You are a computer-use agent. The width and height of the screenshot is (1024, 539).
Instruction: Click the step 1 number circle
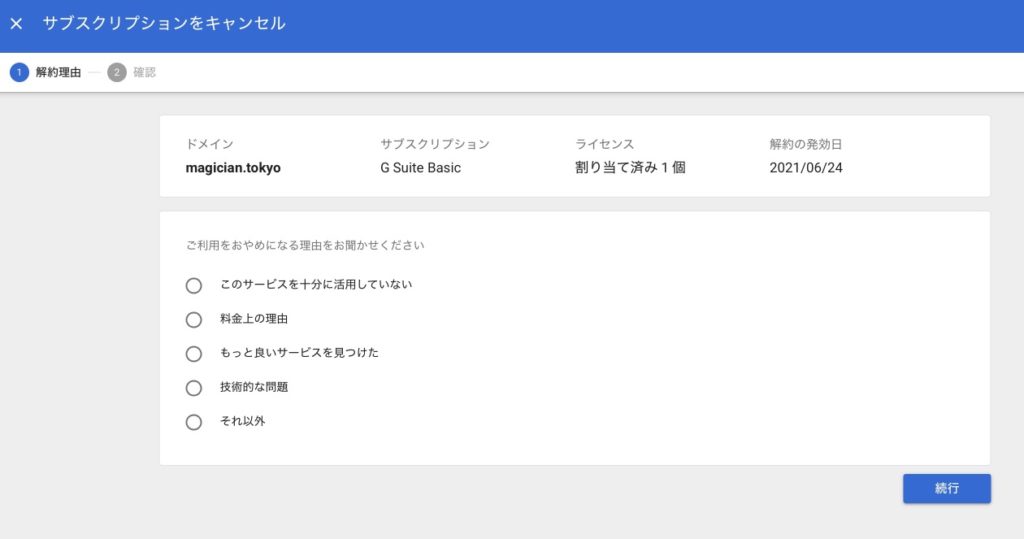[x=19, y=73]
